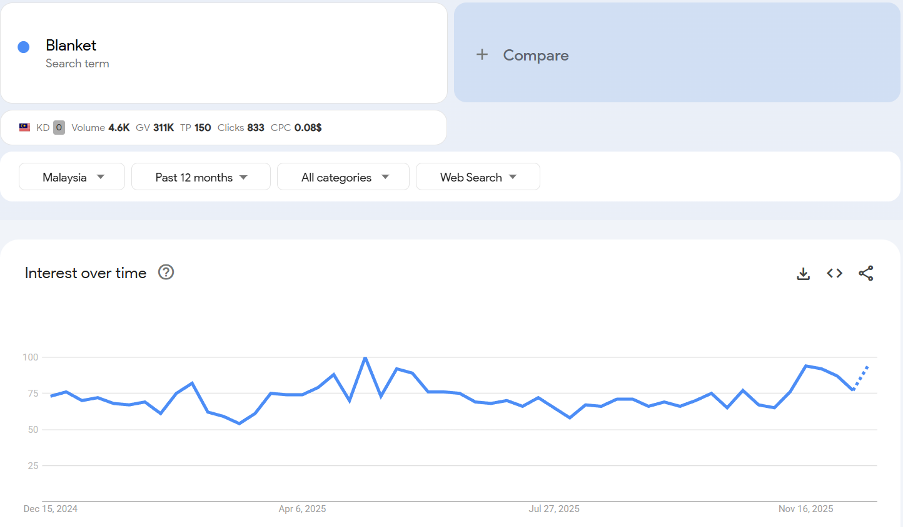This screenshot has height=528, width=904.
Task: Click the blue dot next to Blanket
Action: pos(24,47)
